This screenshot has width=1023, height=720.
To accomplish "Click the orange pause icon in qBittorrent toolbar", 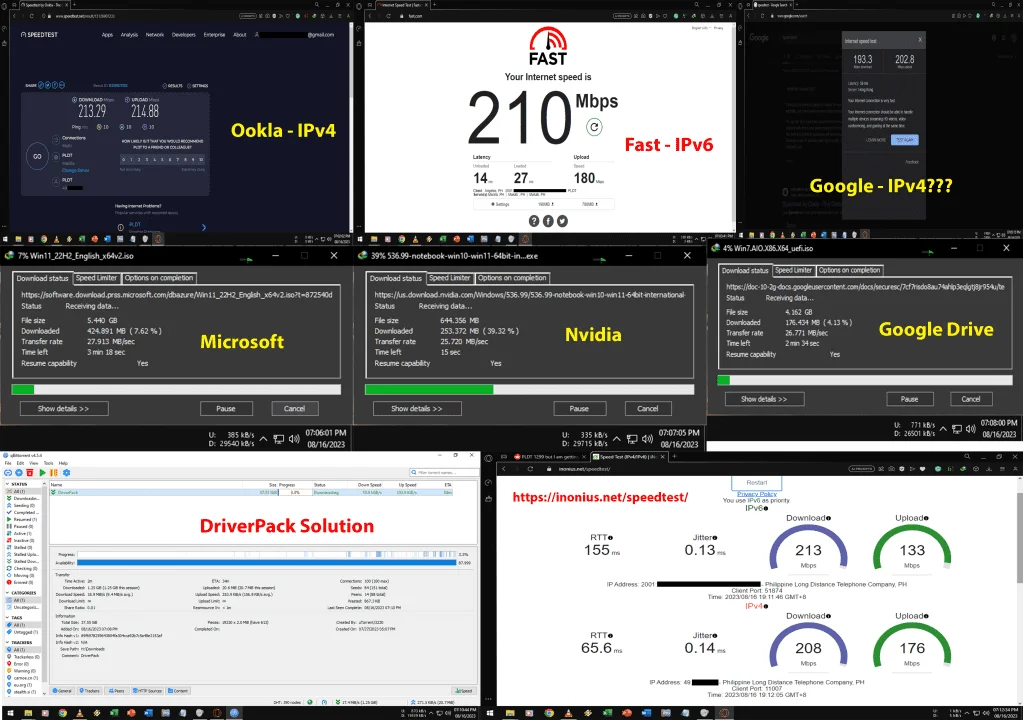I will pos(54,473).
